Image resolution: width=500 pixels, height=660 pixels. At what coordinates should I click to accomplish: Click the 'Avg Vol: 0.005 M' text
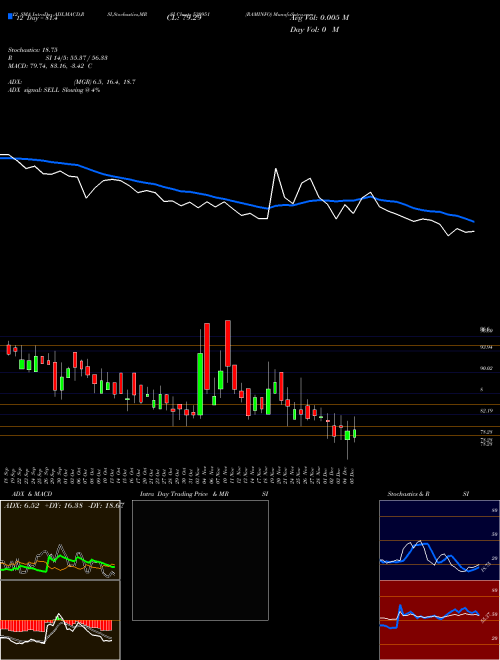click(319, 18)
